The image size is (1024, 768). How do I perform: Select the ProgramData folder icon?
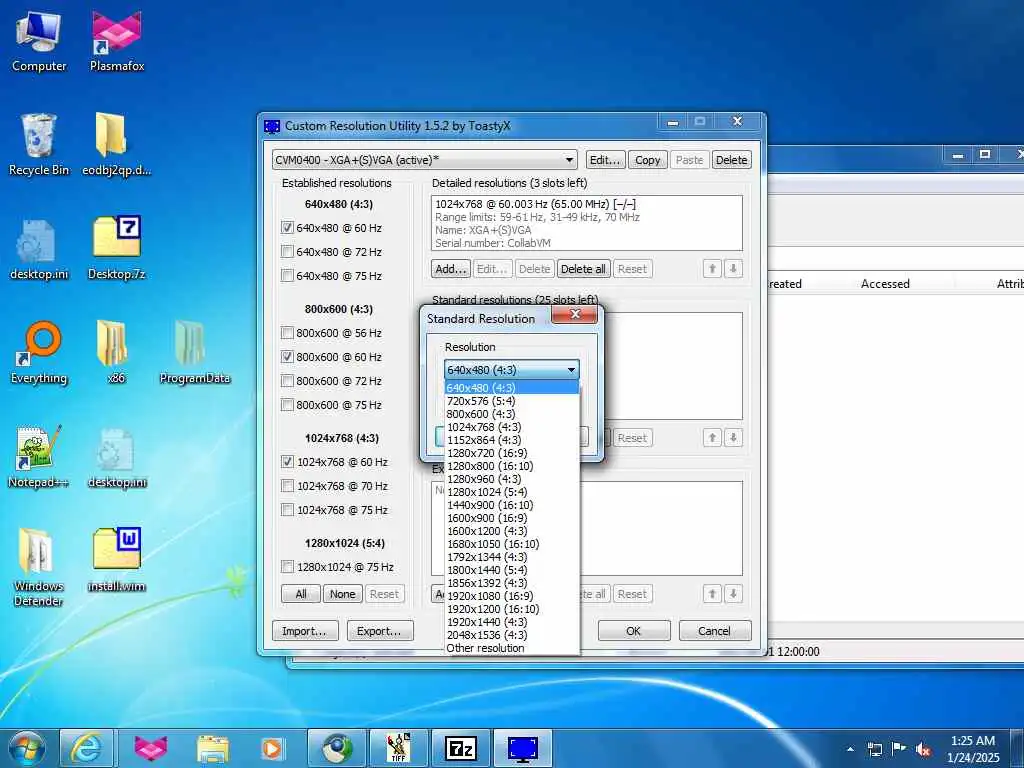(x=195, y=353)
